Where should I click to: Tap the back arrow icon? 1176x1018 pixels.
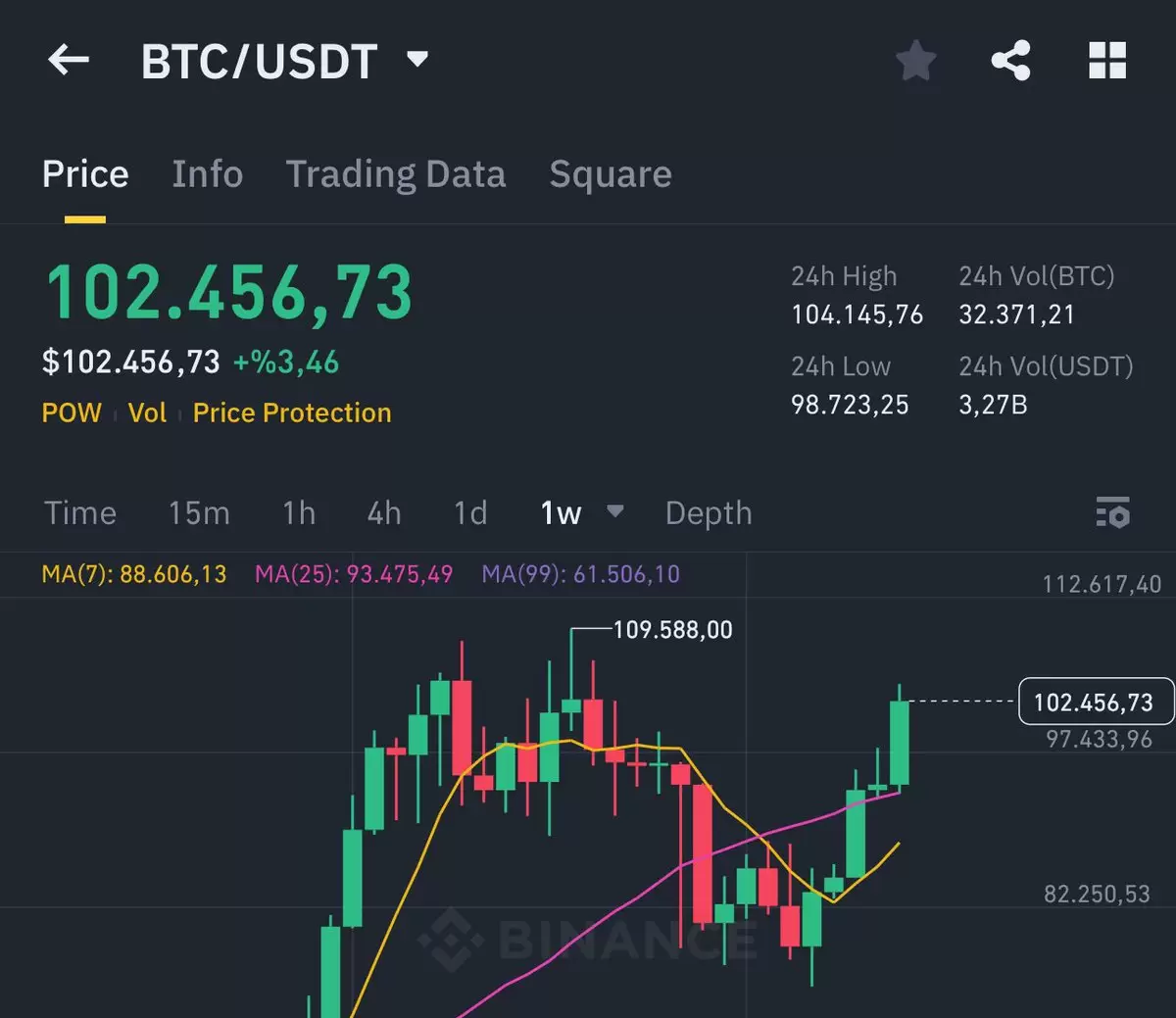pyautogui.click(x=69, y=60)
